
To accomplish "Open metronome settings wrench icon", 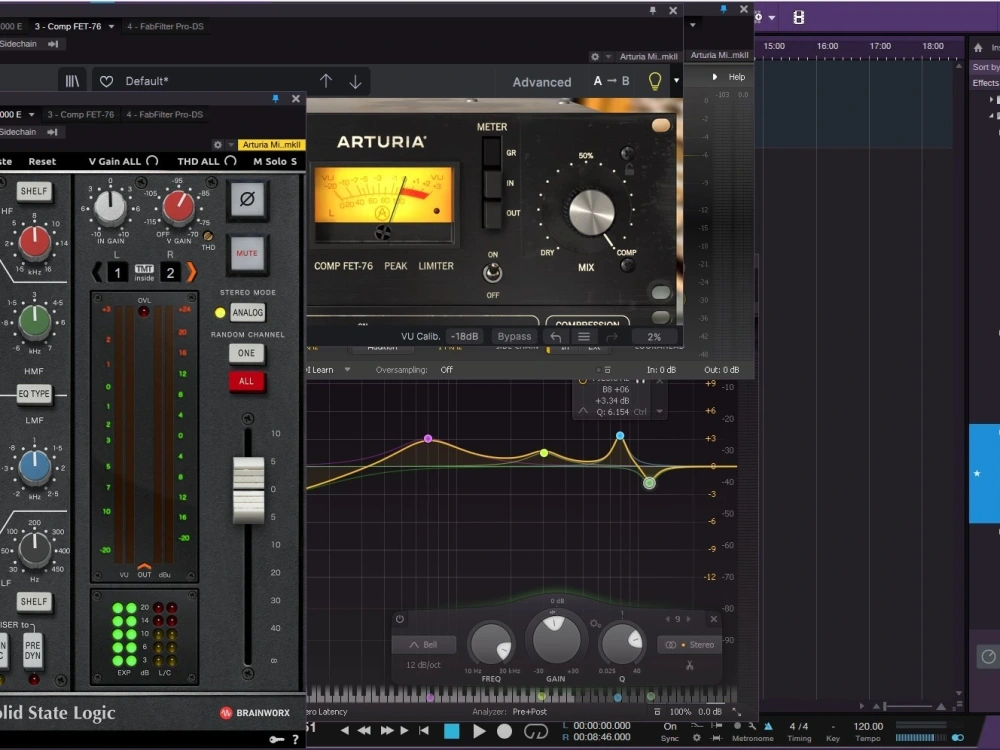I will point(753,726).
